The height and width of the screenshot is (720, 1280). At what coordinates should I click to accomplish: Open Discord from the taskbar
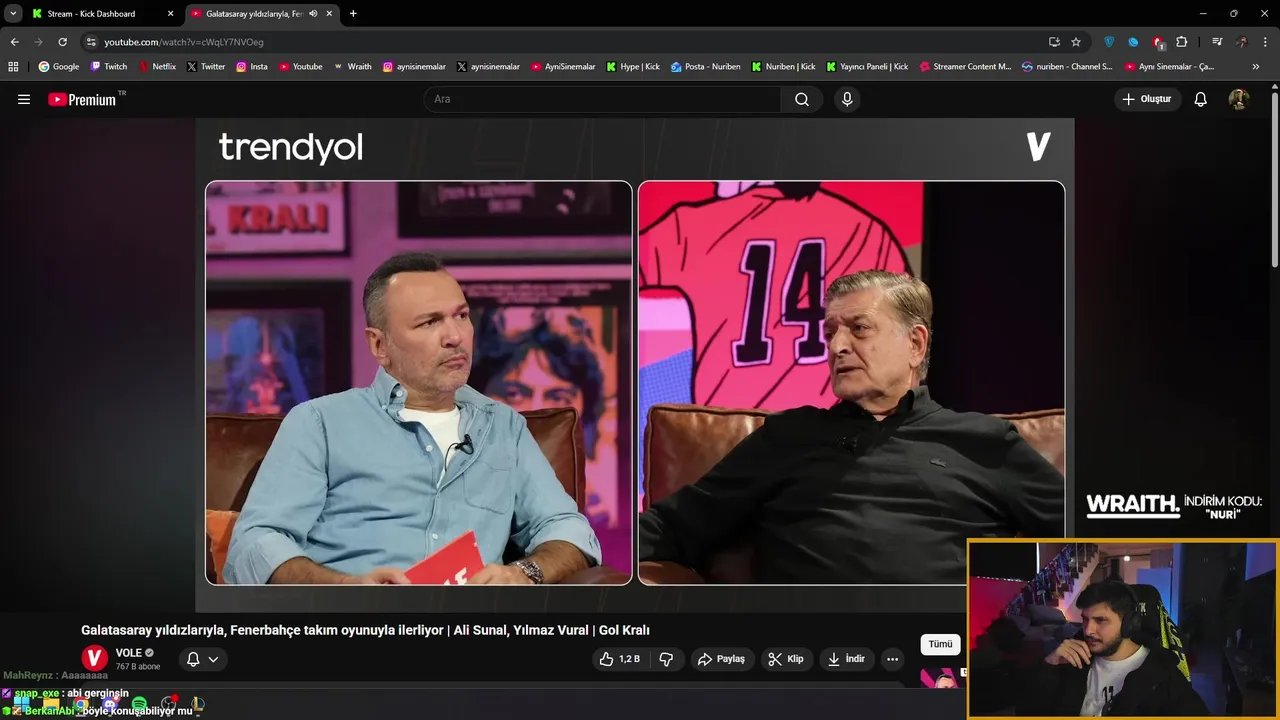[110, 705]
